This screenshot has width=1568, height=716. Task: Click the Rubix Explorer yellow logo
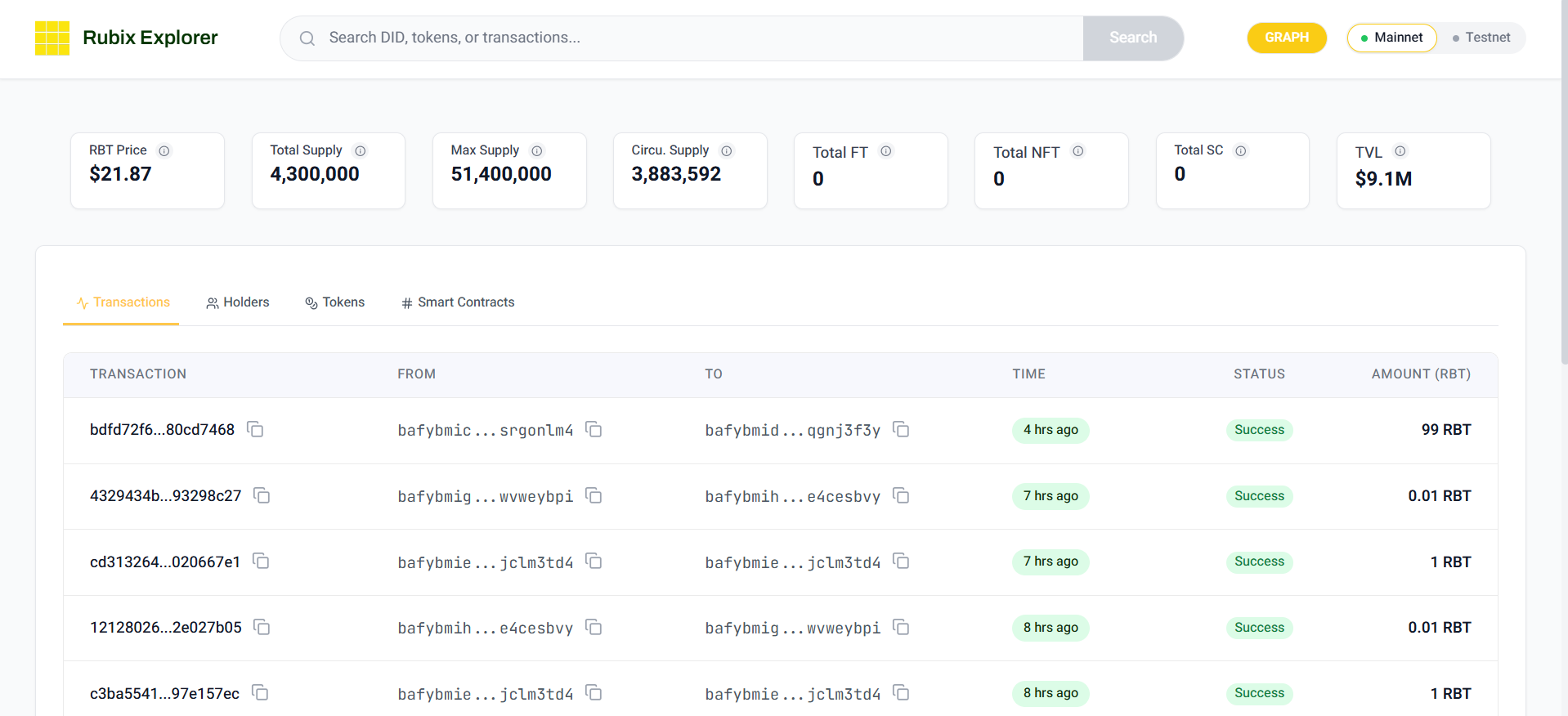point(52,38)
